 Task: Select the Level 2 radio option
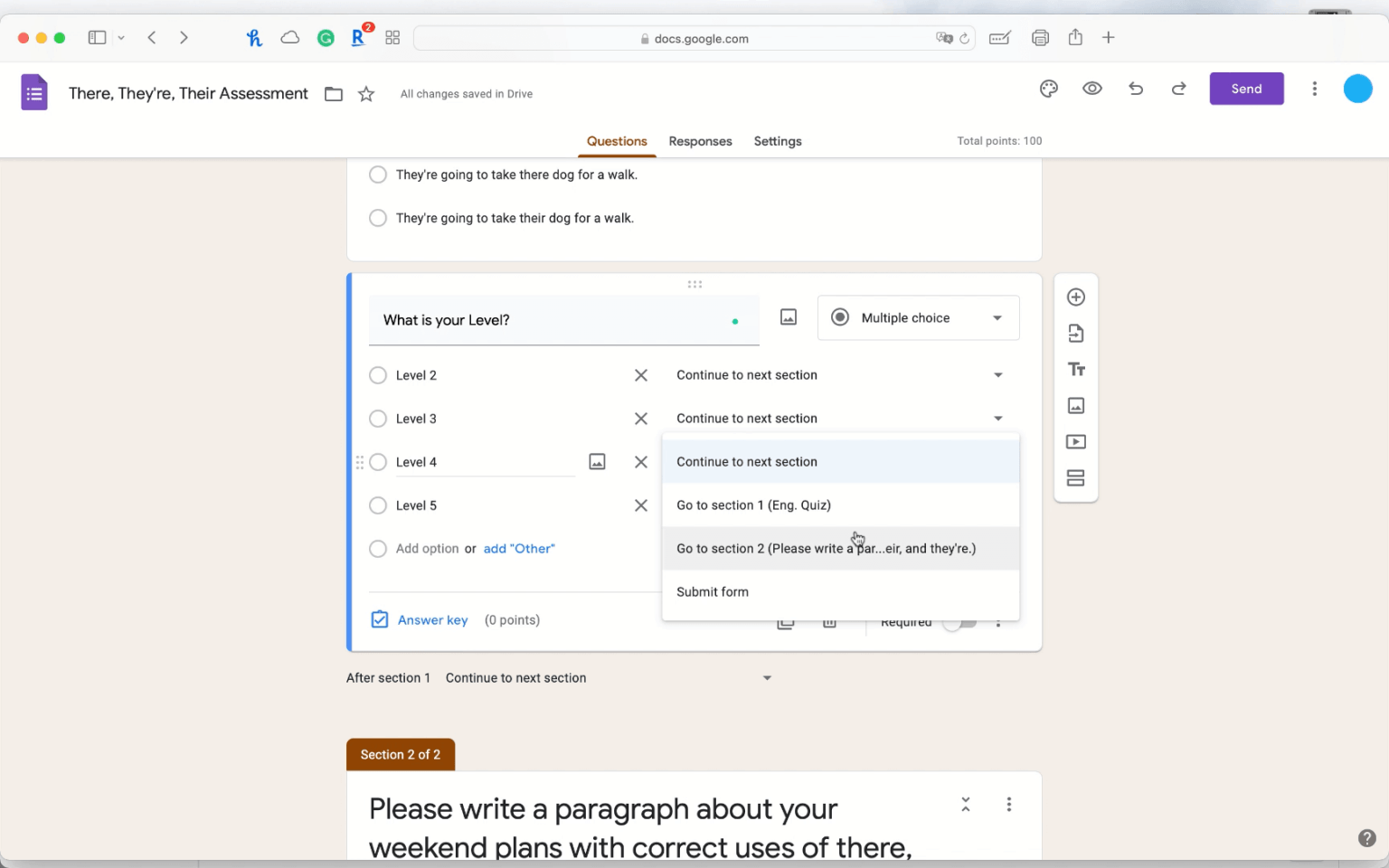[x=378, y=375]
